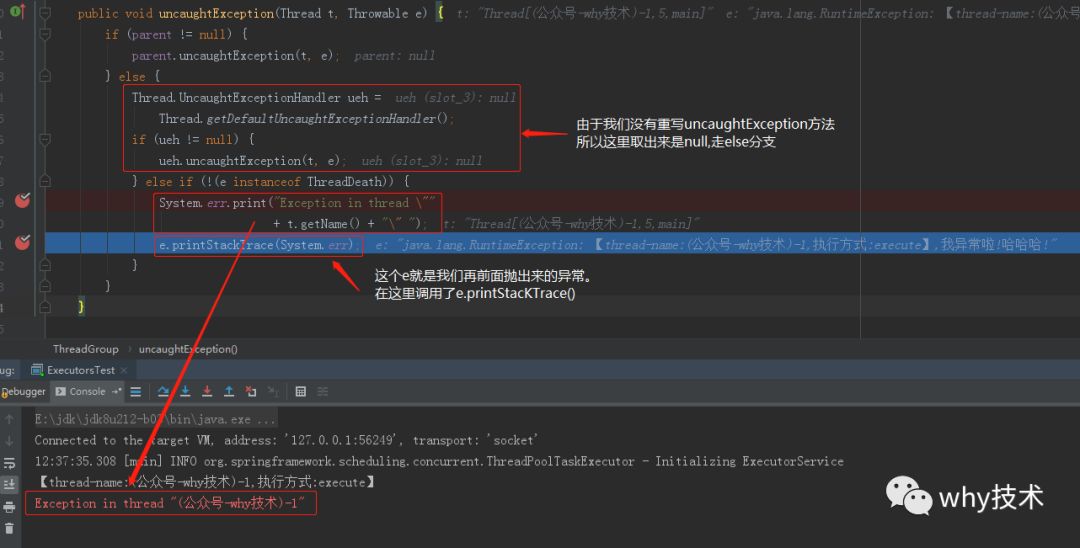This screenshot has width=1080, height=548.
Task: Toggle breakpoint on System.err.print line
Action: pyautogui.click(x=23, y=200)
